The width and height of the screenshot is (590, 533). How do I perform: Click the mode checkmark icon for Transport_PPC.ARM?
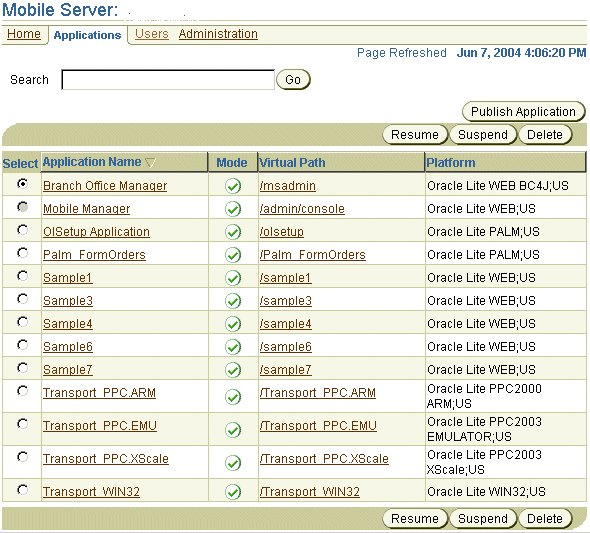[233, 396]
